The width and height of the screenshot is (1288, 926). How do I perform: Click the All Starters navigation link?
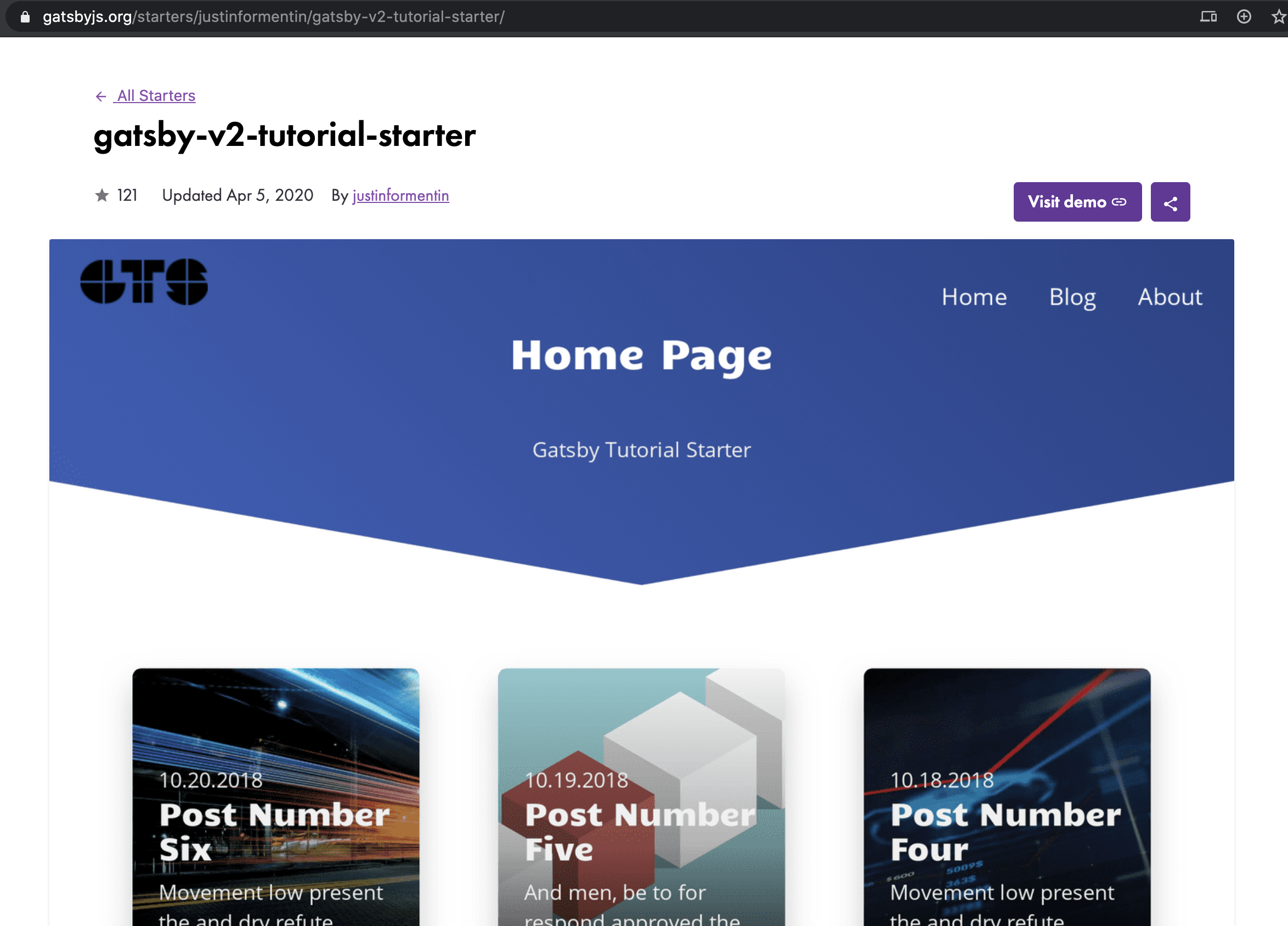pyautogui.click(x=154, y=96)
